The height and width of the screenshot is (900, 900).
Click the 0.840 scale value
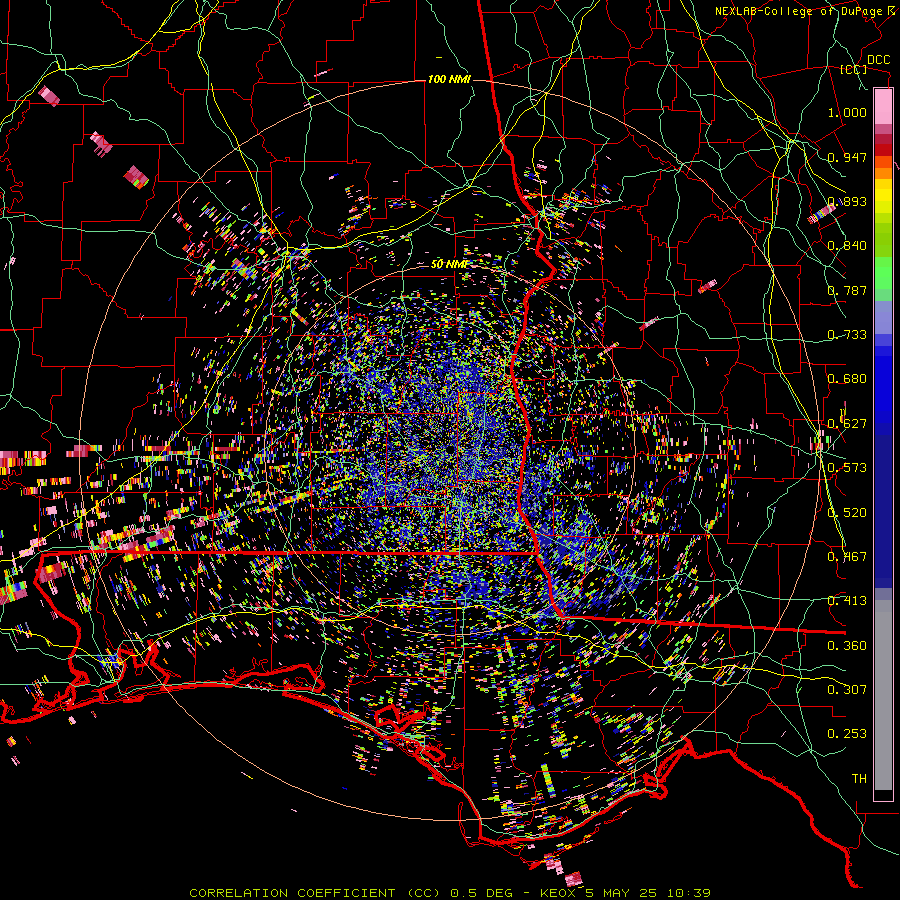[847, 246]
